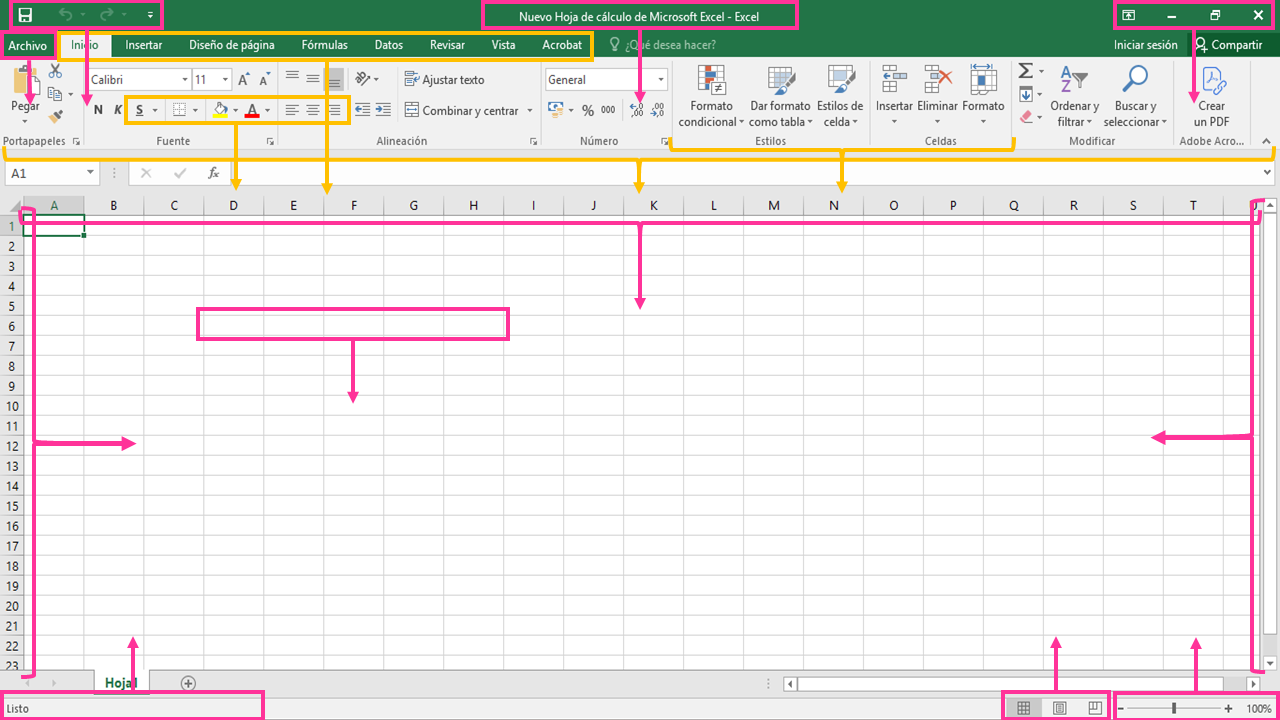Click the Save icon in the quick access toolbar
The width and height of the screenshot is (1280, 720).
[x=26, y=15]
